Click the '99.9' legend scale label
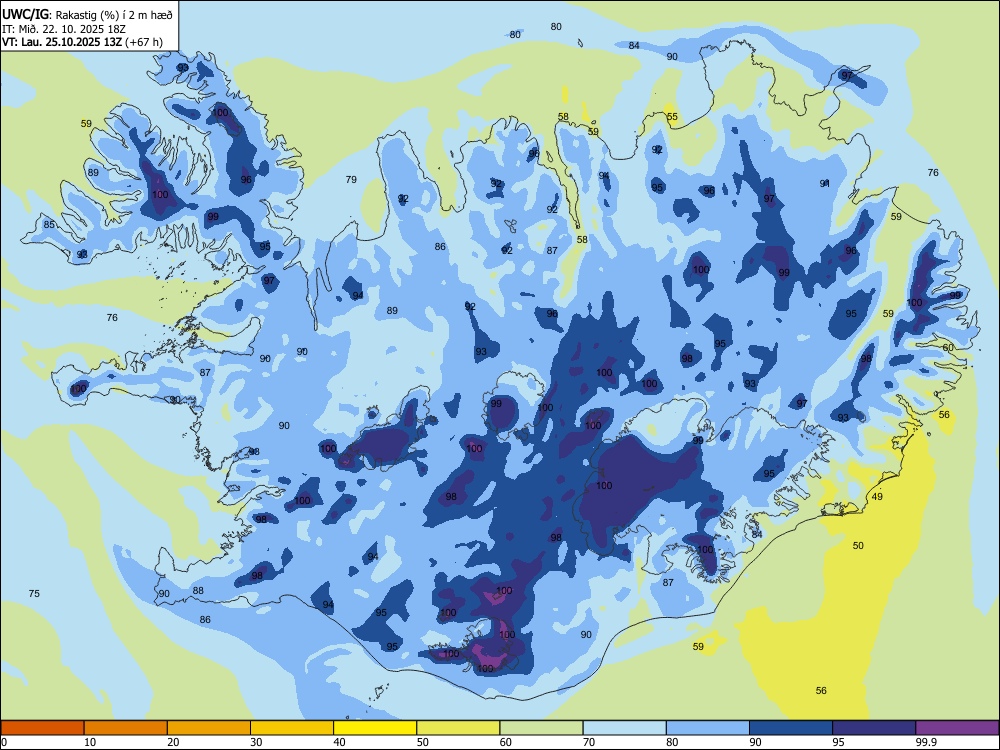 tap(926, 742)
